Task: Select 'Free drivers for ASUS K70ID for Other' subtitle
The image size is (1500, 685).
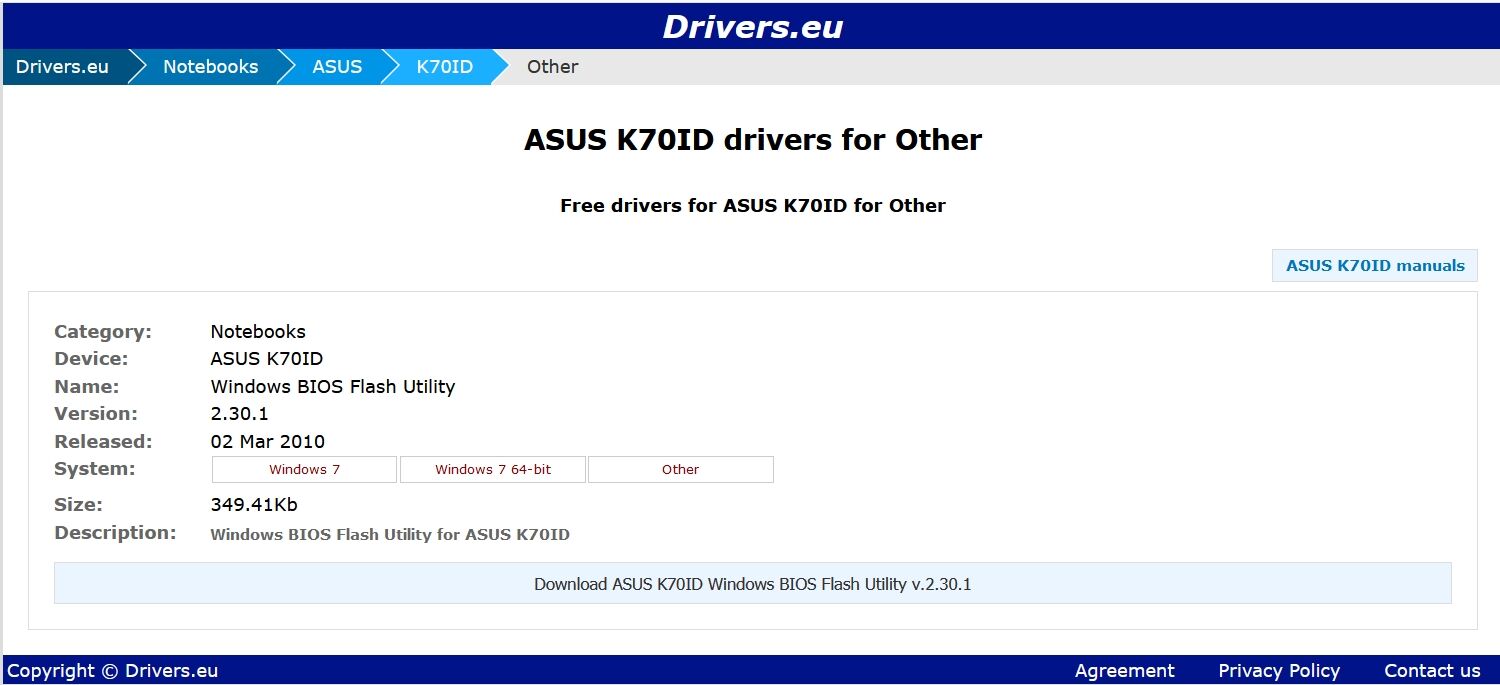Action: (x=752, y=206)
